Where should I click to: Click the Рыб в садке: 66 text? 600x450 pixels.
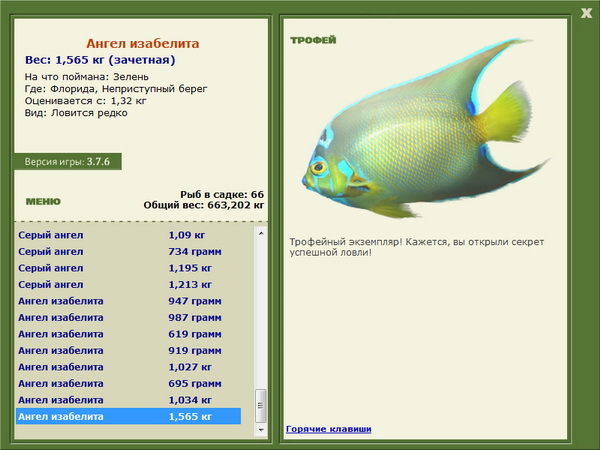tap(222, 194)
